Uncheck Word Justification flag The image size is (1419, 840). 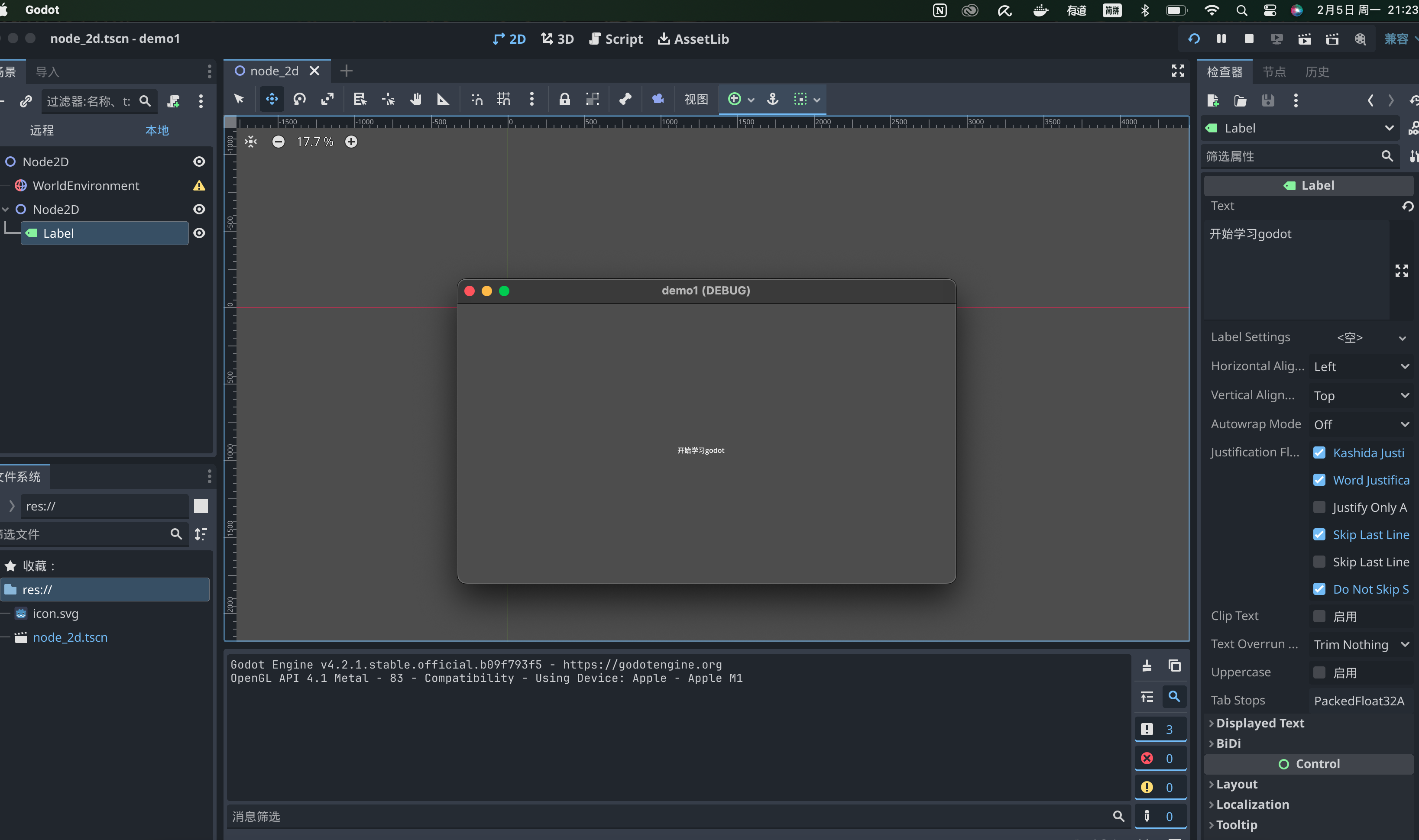(1319, 480)
